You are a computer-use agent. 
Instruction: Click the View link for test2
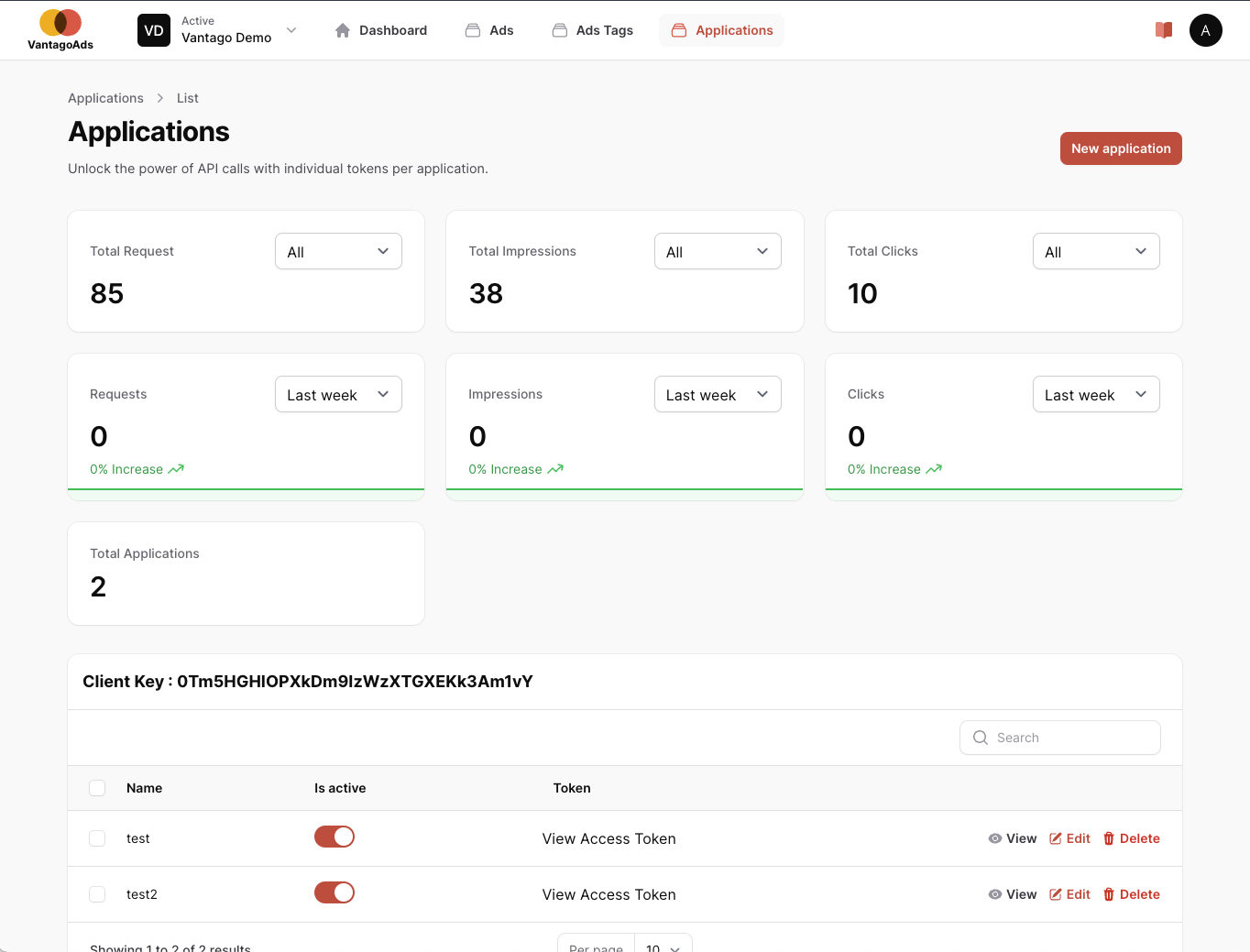(1013, 894)
